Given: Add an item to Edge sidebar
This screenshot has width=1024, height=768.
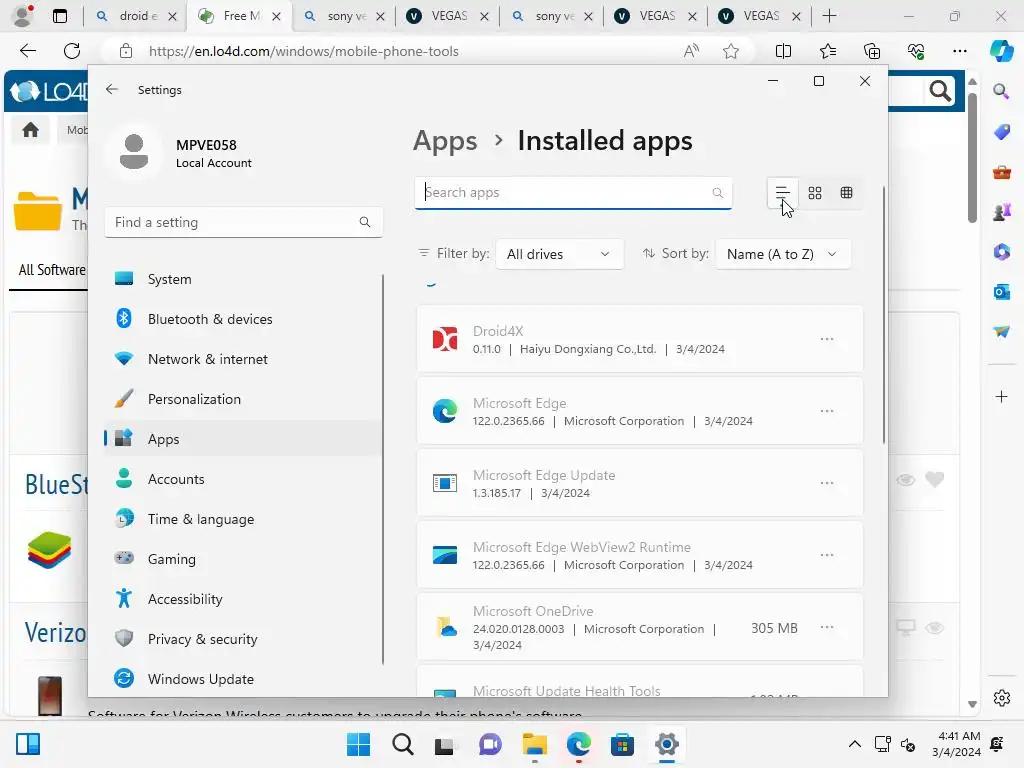Looking at the screenshot, I should 1001,396.
